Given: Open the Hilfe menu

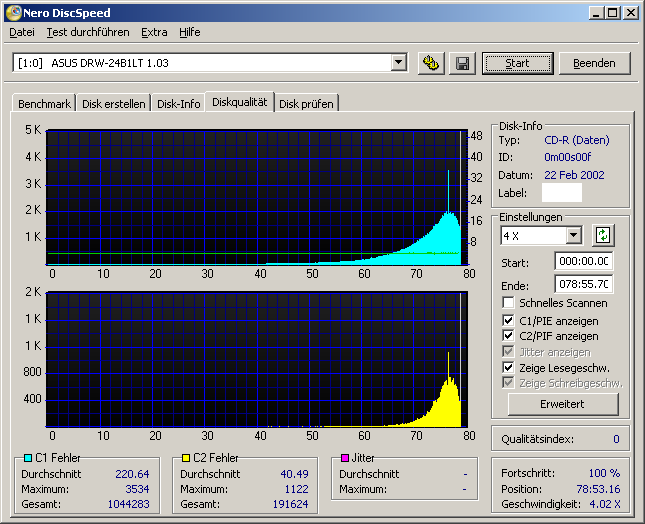Looking at the screenshot, I should tap(190, 32).
